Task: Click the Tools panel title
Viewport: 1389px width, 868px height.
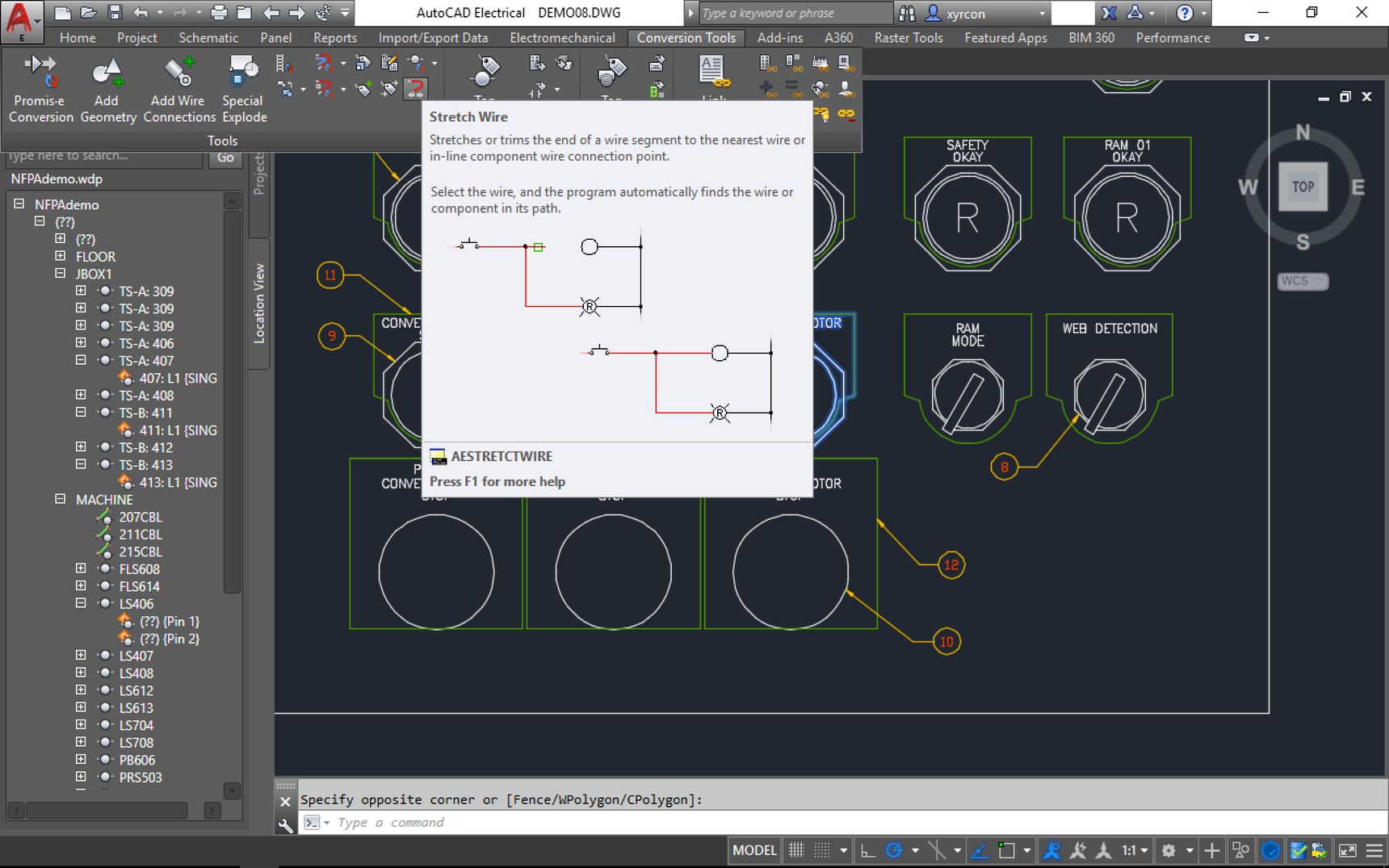Action: (222, 140)
